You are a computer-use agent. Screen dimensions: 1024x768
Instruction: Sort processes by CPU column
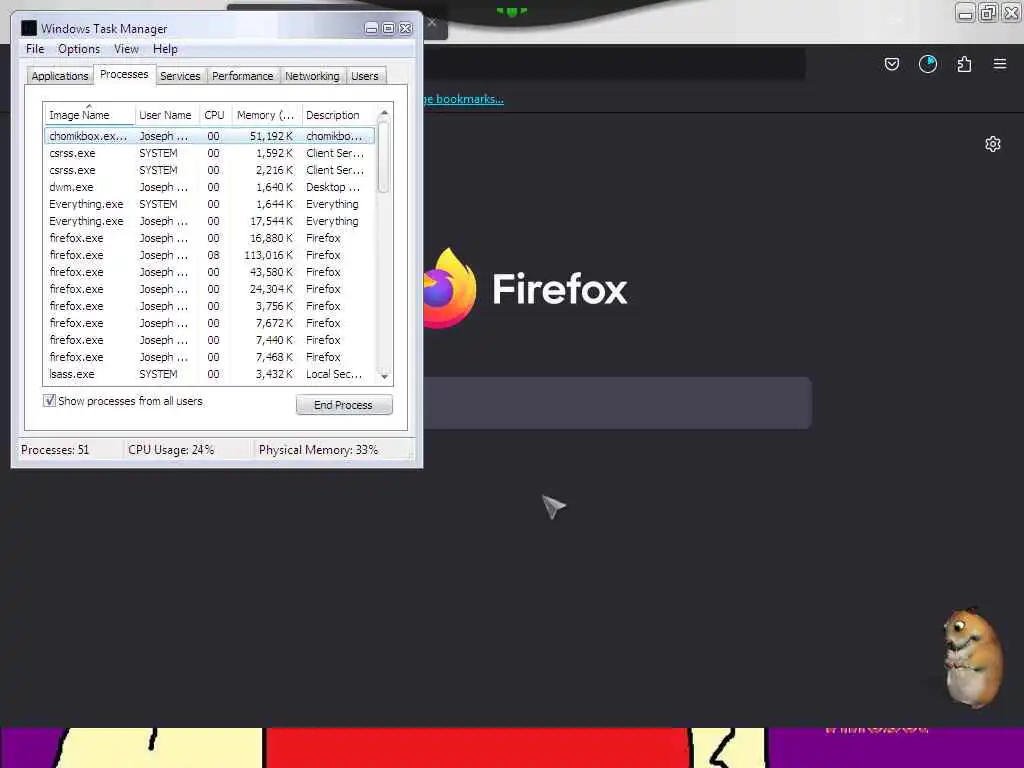coord(214,115)
